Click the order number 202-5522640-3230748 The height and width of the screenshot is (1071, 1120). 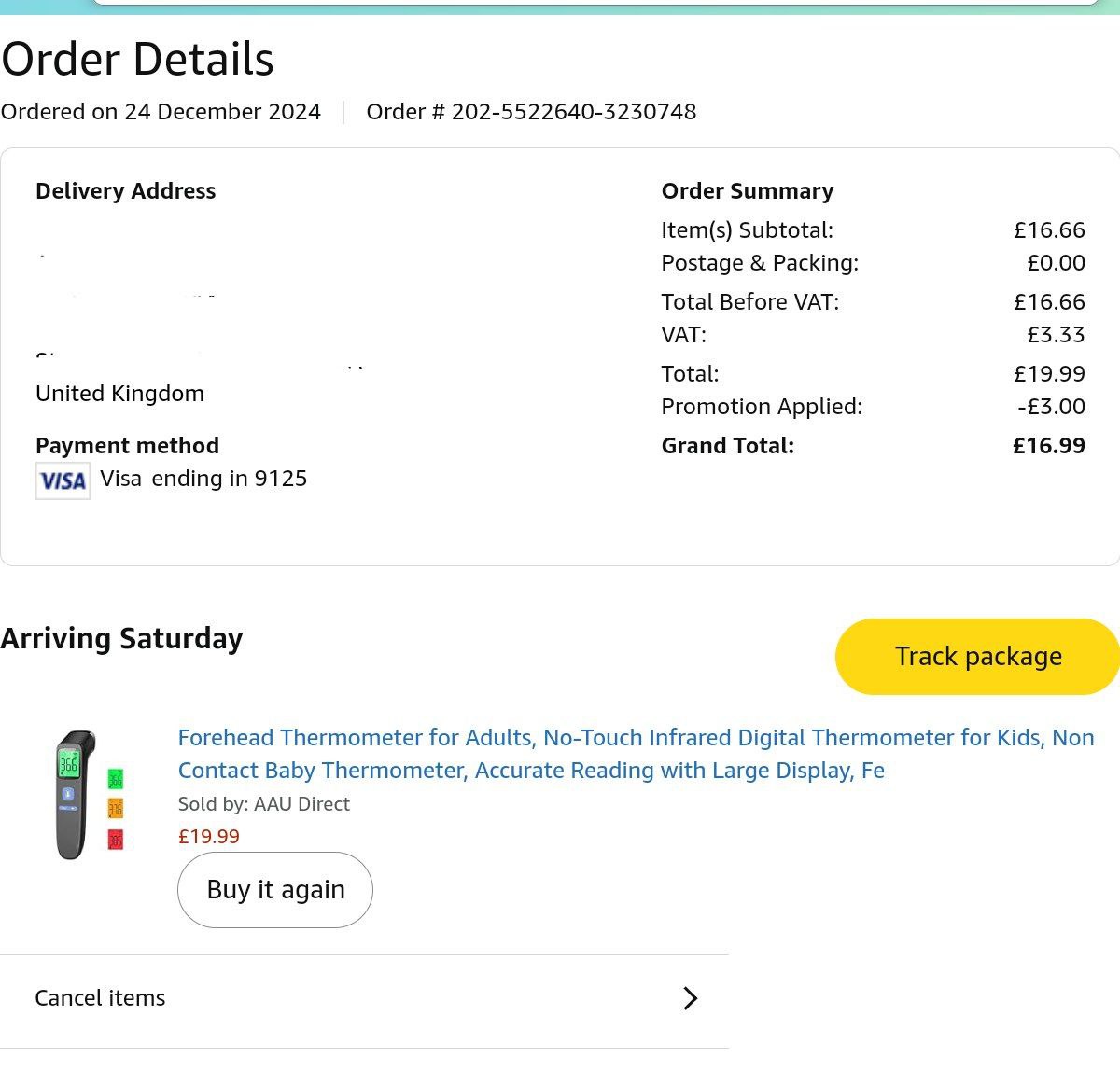point(573,112)
